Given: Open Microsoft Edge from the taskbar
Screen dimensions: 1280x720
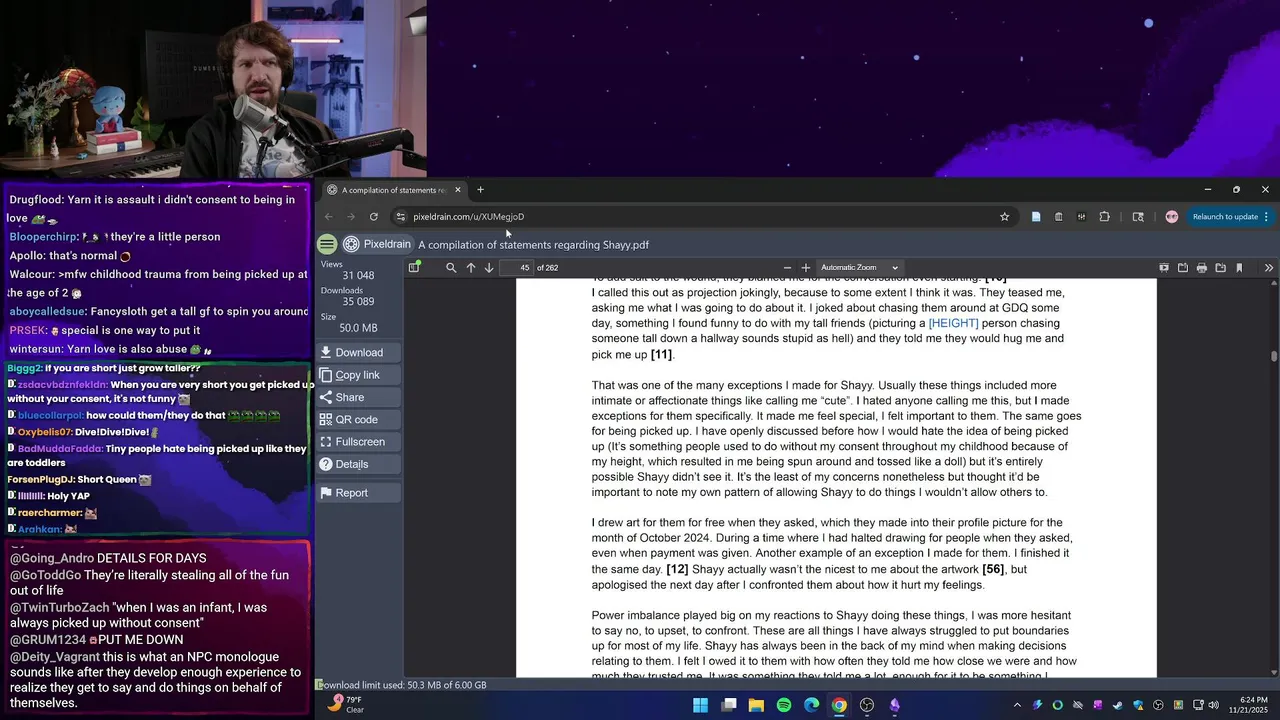Looking at the screenshot, I should click(811, 705).
